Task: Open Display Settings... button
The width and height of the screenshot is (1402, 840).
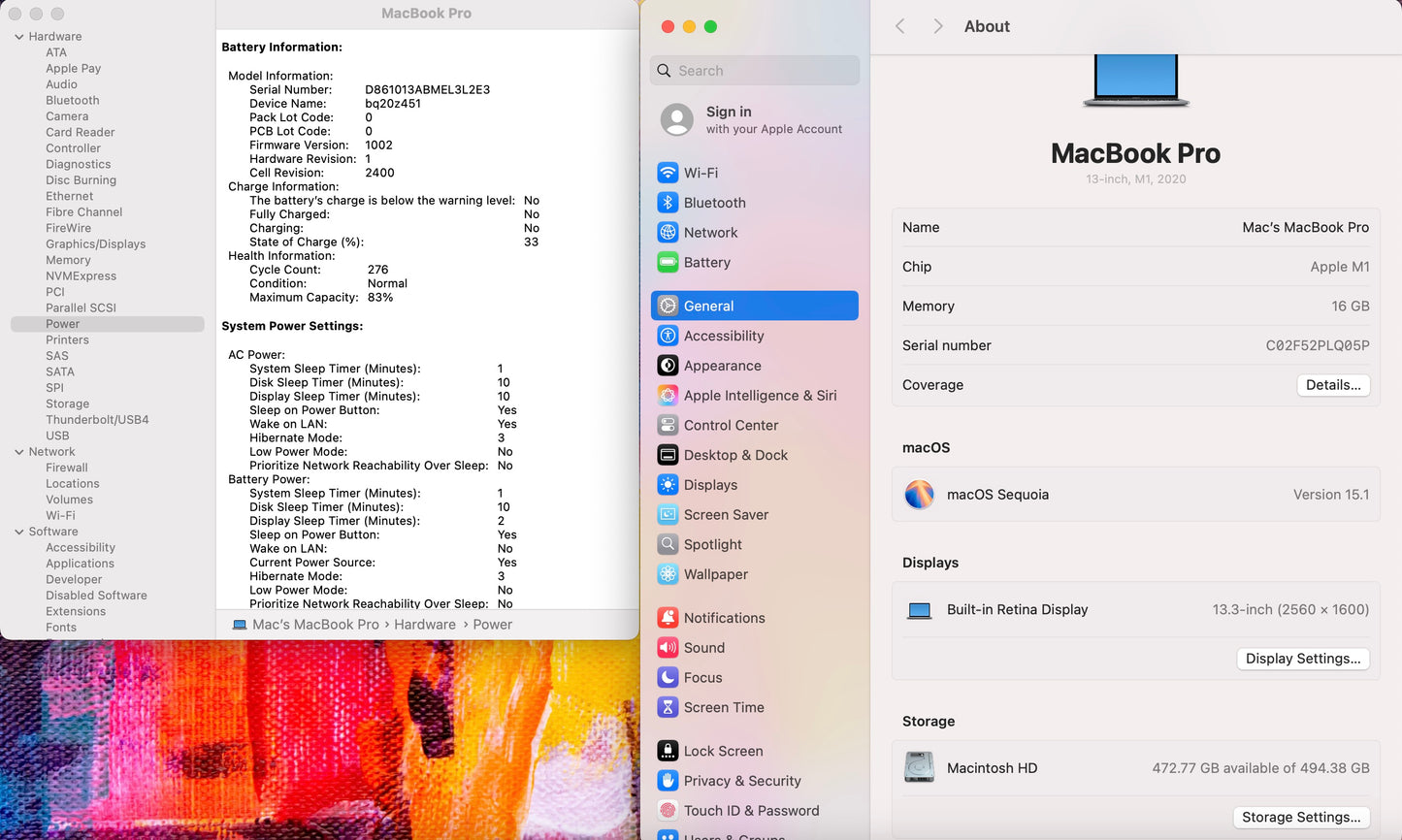Action: 1302,659
